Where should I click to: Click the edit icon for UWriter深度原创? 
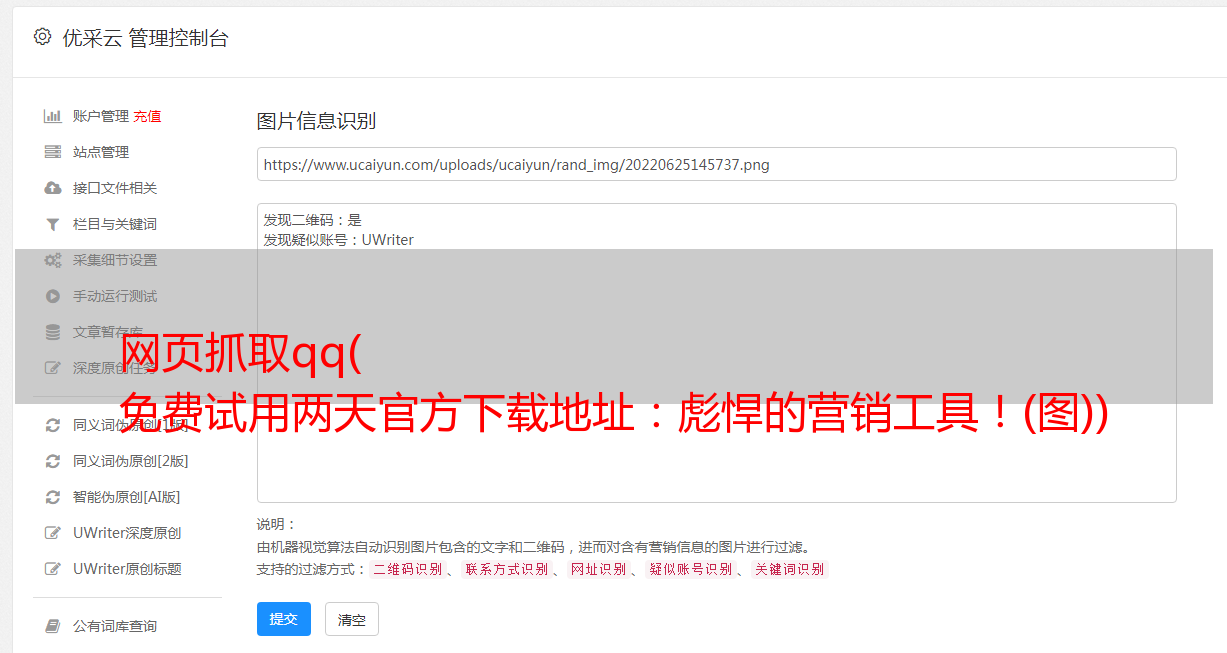coord(53,533)
